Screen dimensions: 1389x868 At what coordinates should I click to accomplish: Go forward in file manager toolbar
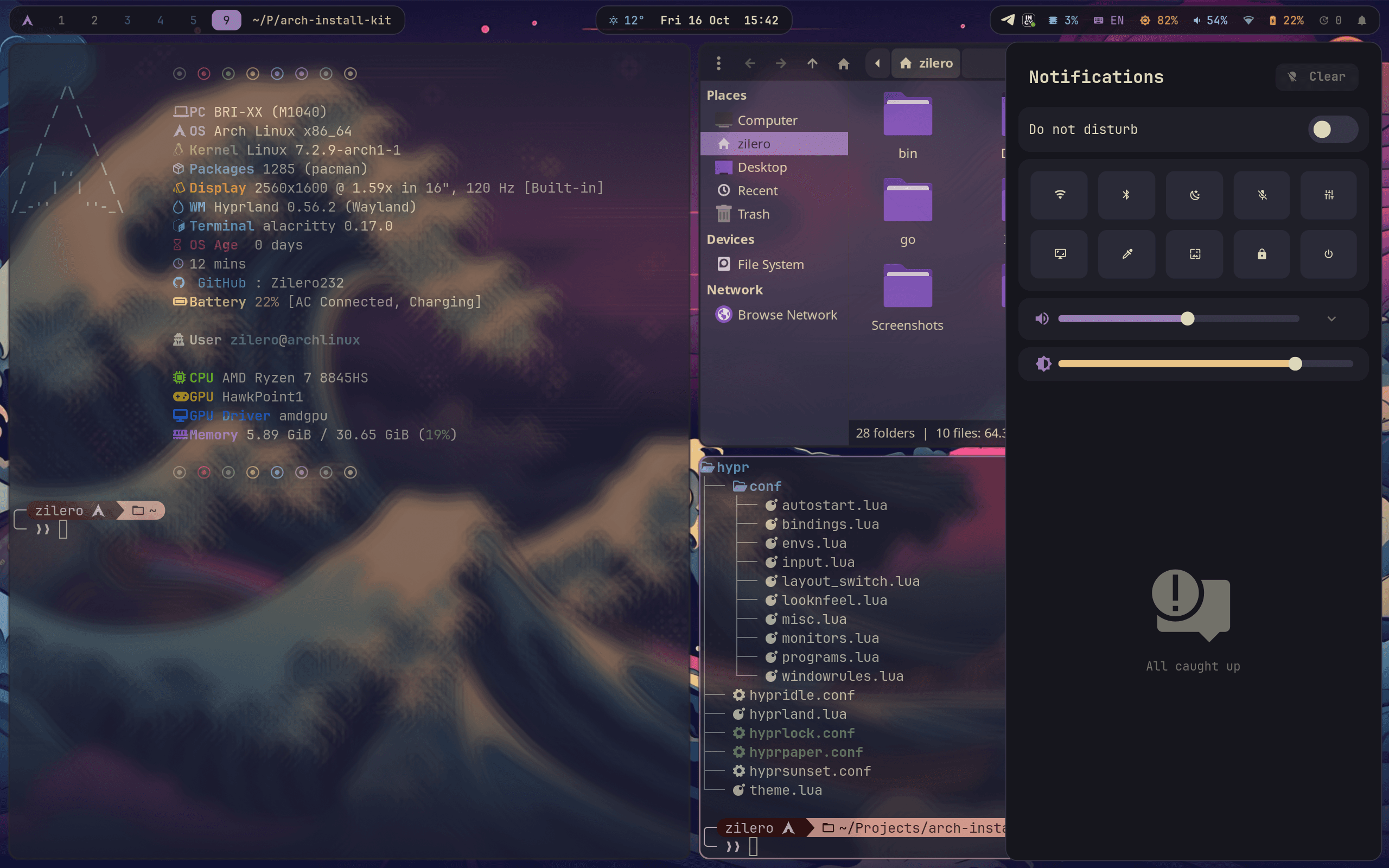point(781,63)
